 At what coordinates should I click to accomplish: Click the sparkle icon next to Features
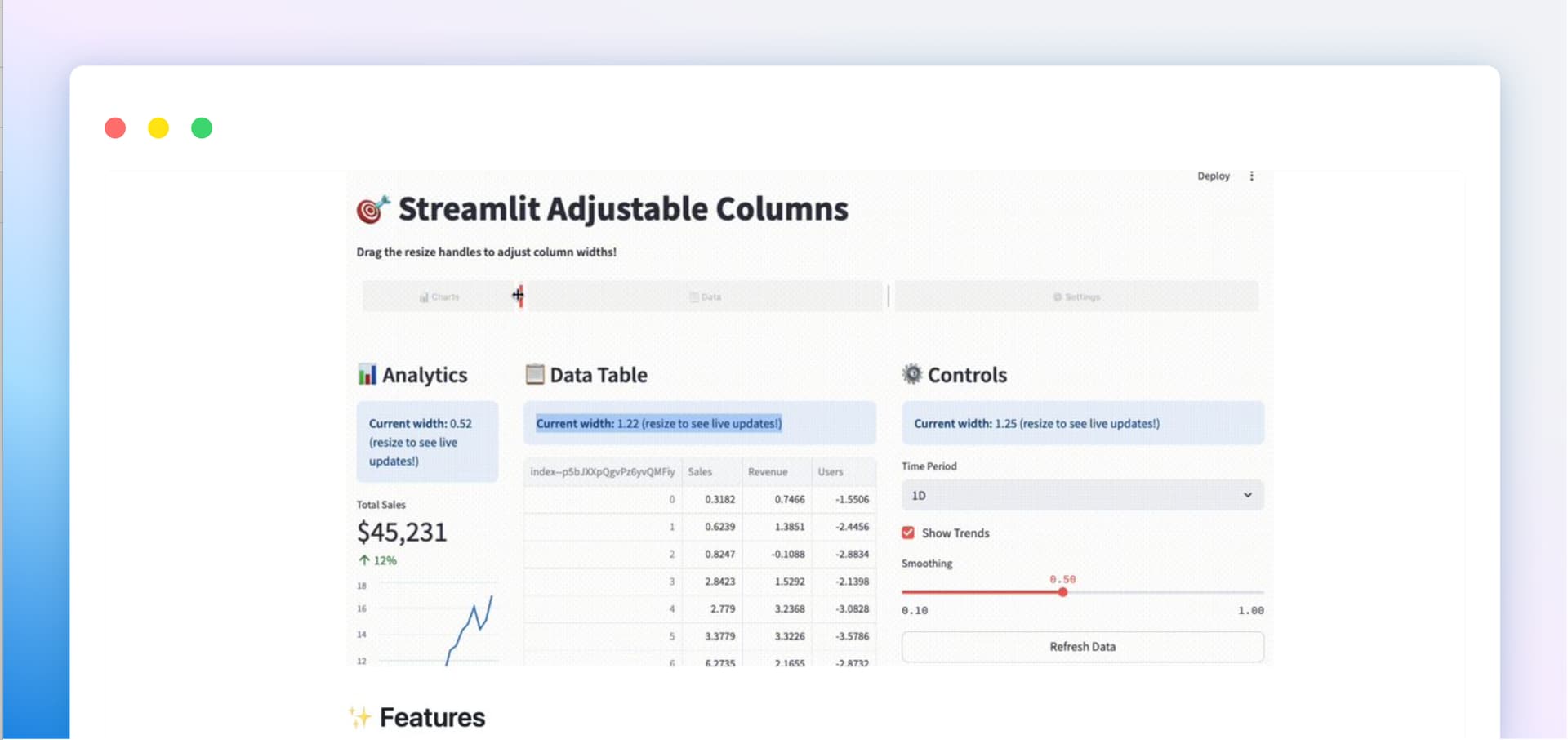(359, 716)
